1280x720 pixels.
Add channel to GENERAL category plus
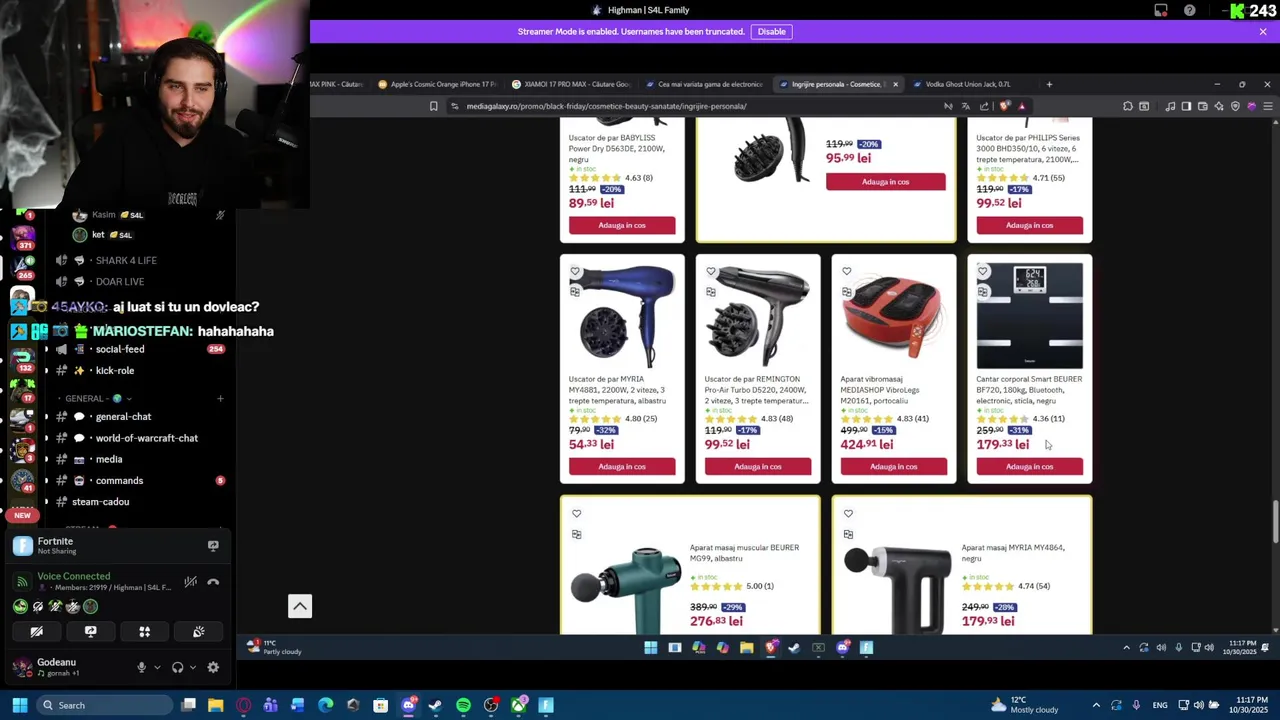[x=221, y=398]
